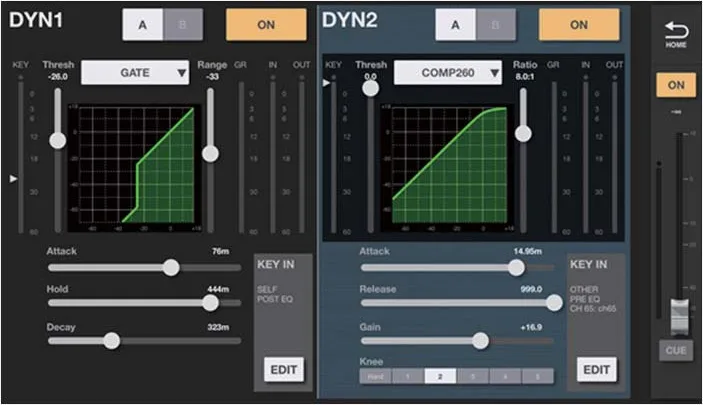Click the DYN1 KEY meter threshold arrow
703x405 pixels.
coord(13,179)
